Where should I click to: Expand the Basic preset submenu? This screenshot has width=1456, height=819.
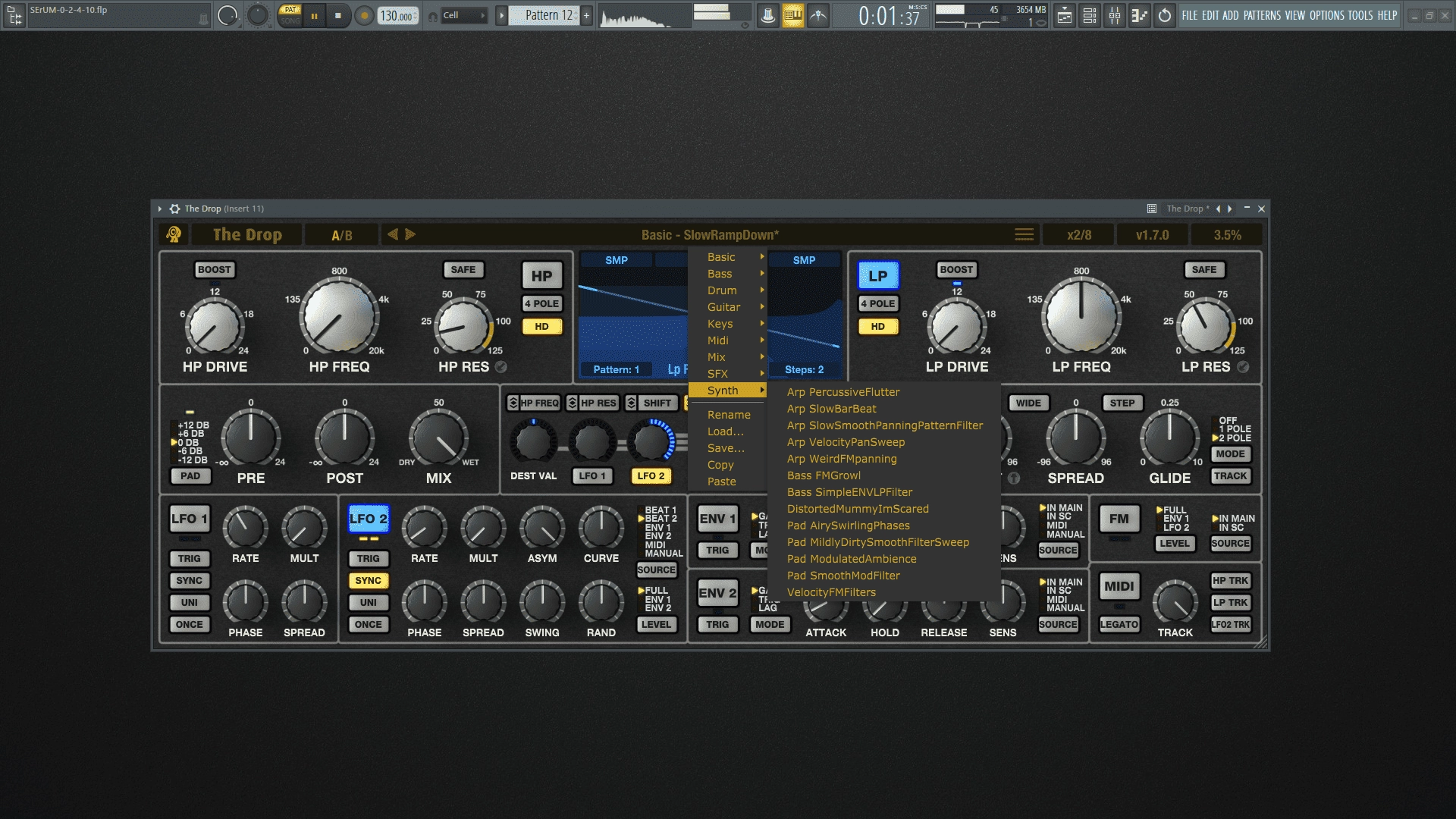pos(727,257)
